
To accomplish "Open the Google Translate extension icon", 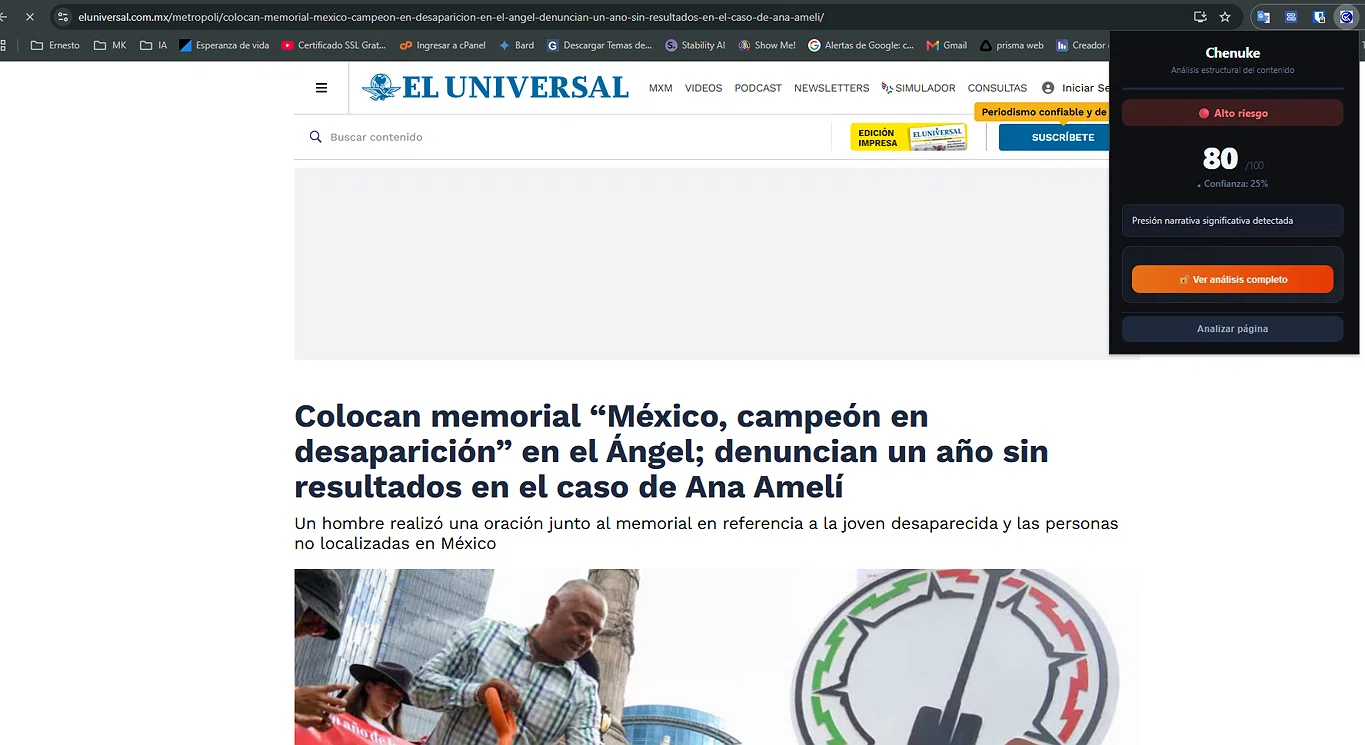I will (x=1264, y=17).
